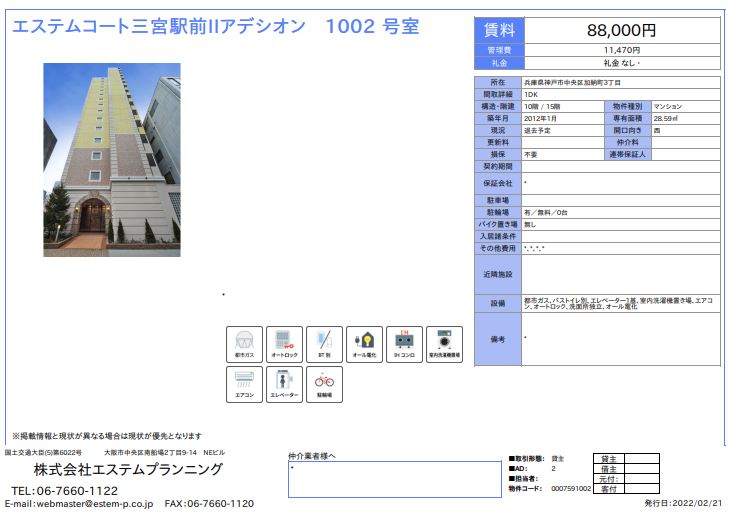The image size is (734, 524).
Task: Click the FAX:06-7660-1120 number
Action: click(209, 504)
